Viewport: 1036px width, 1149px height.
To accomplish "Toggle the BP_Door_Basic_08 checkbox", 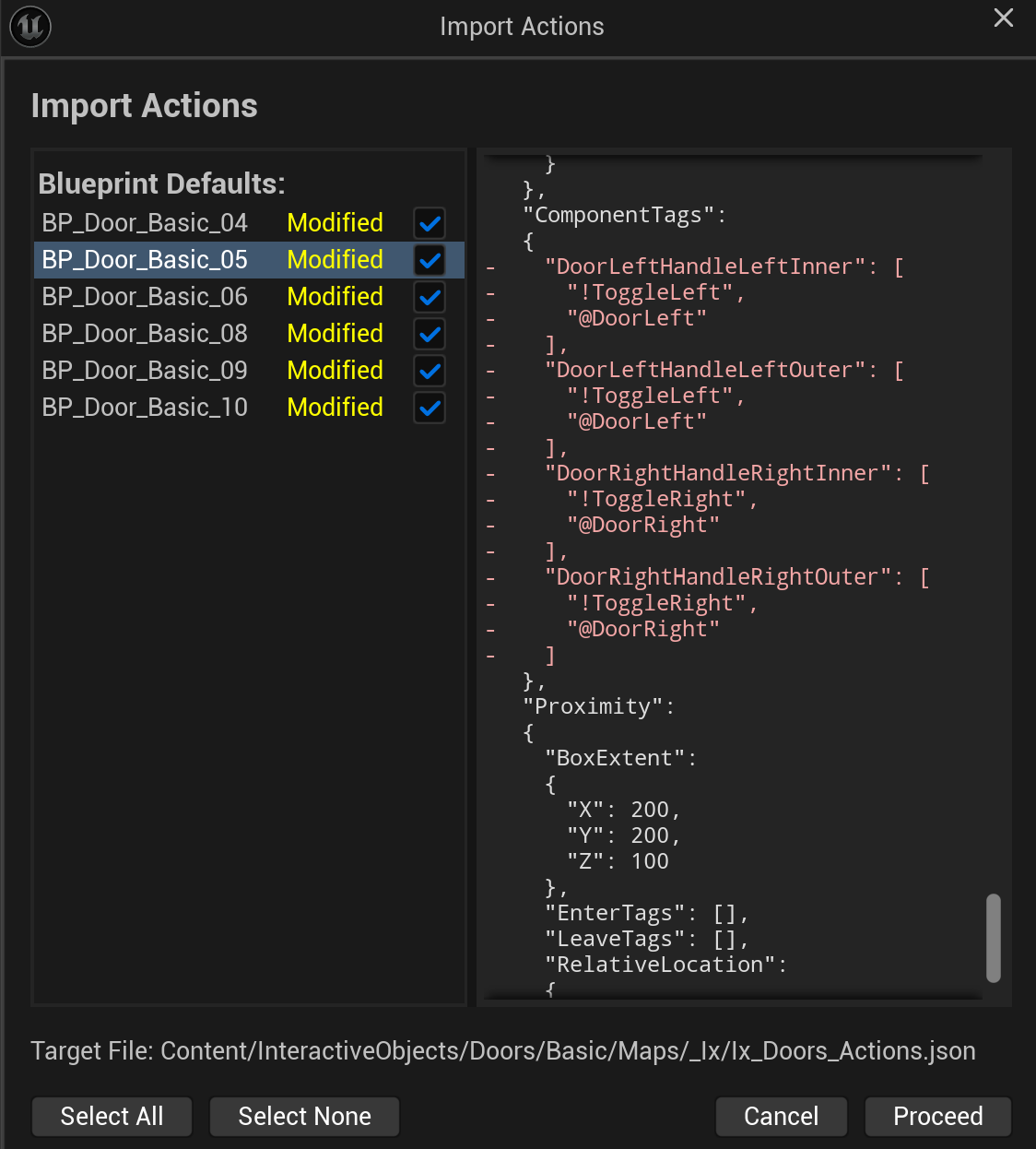I will click(430, 334).
